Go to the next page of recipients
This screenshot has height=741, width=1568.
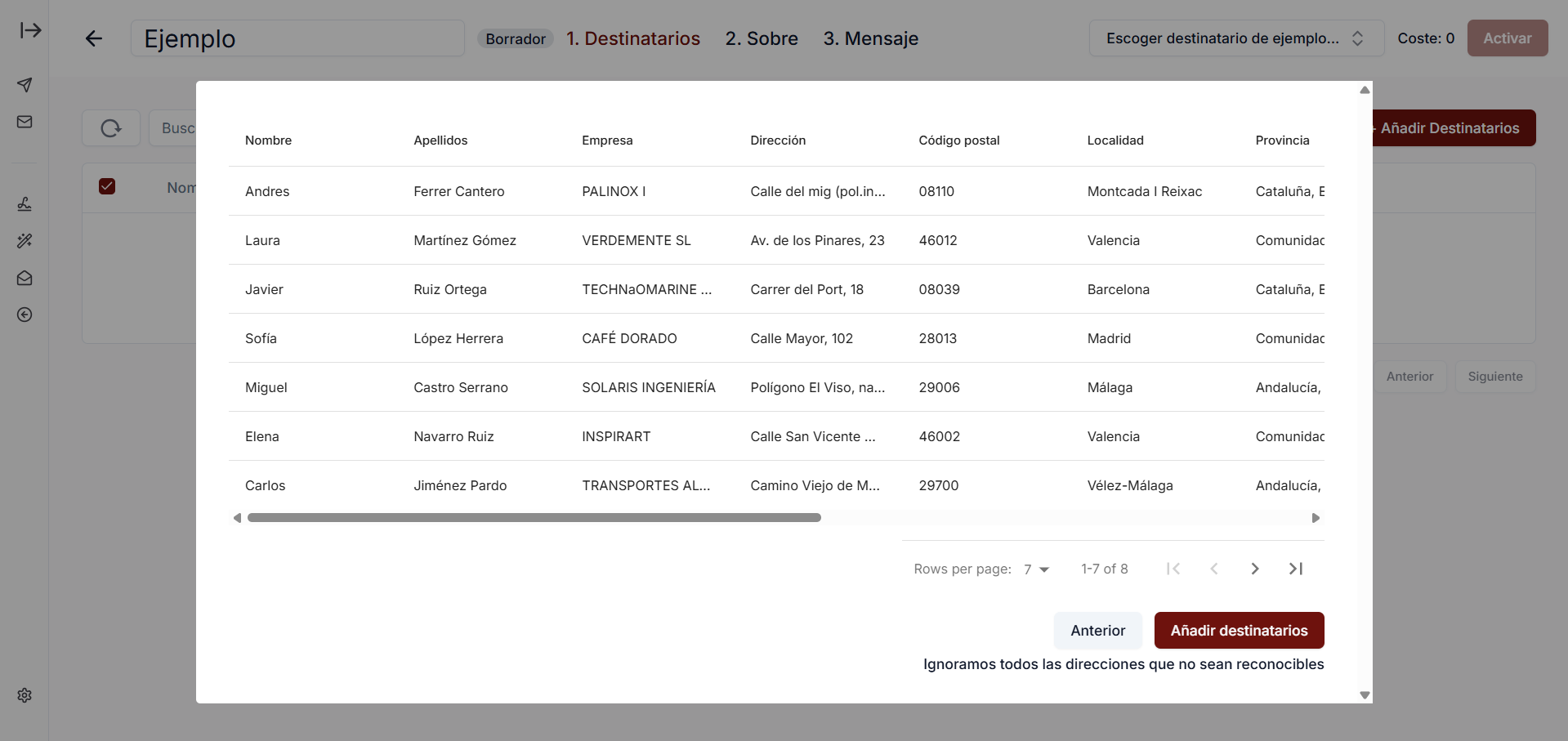1254,569
